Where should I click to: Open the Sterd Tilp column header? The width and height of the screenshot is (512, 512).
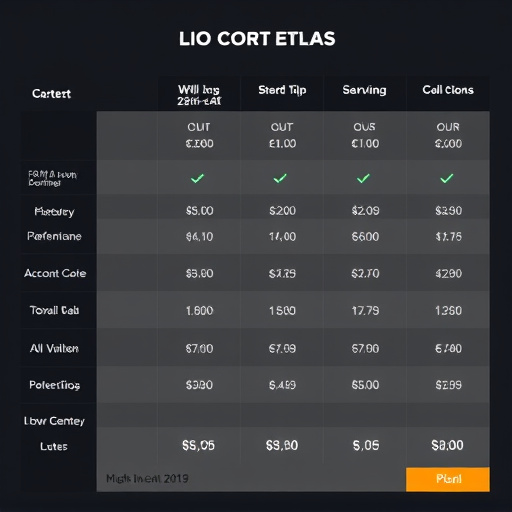point(282,90)
